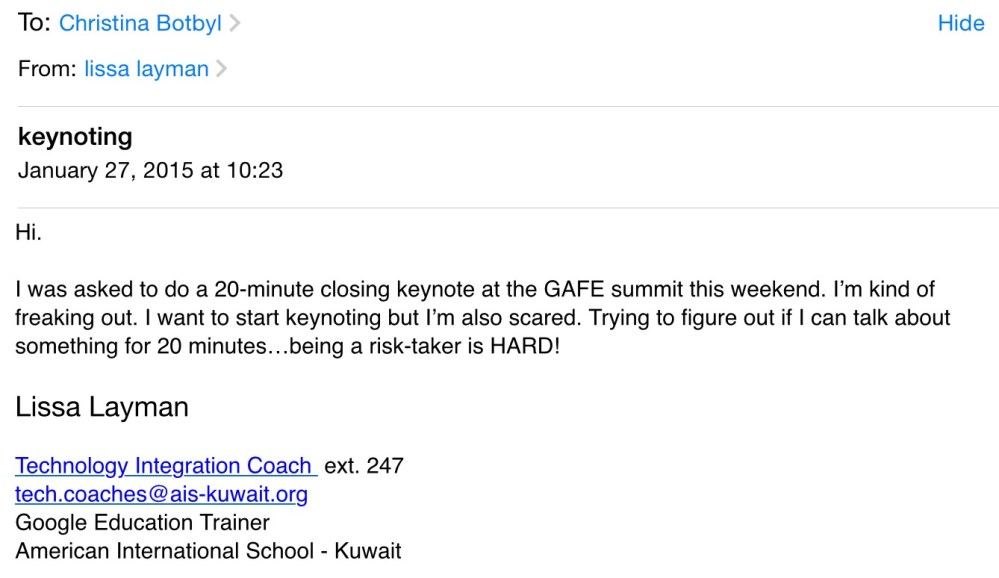Select the keynoting subject line

[75, 137]
